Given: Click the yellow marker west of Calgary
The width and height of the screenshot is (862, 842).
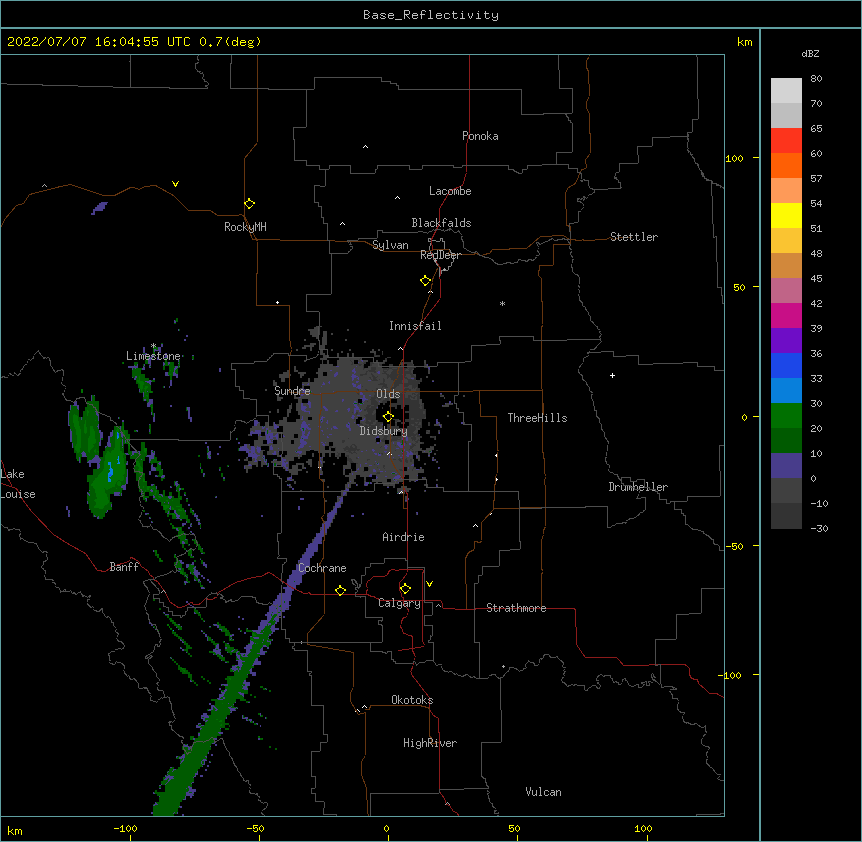Looking at the screenshot, I should [340, 590].
